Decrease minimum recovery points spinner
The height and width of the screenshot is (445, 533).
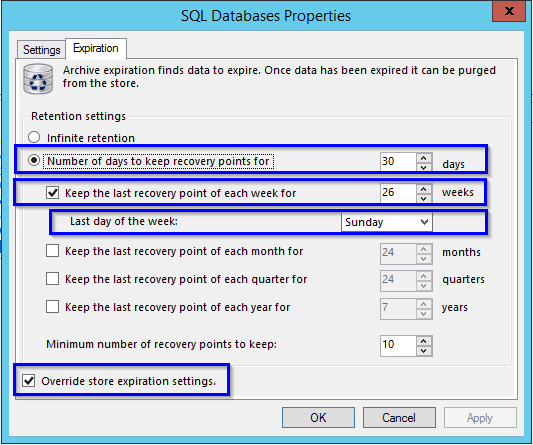click(424, 350)
